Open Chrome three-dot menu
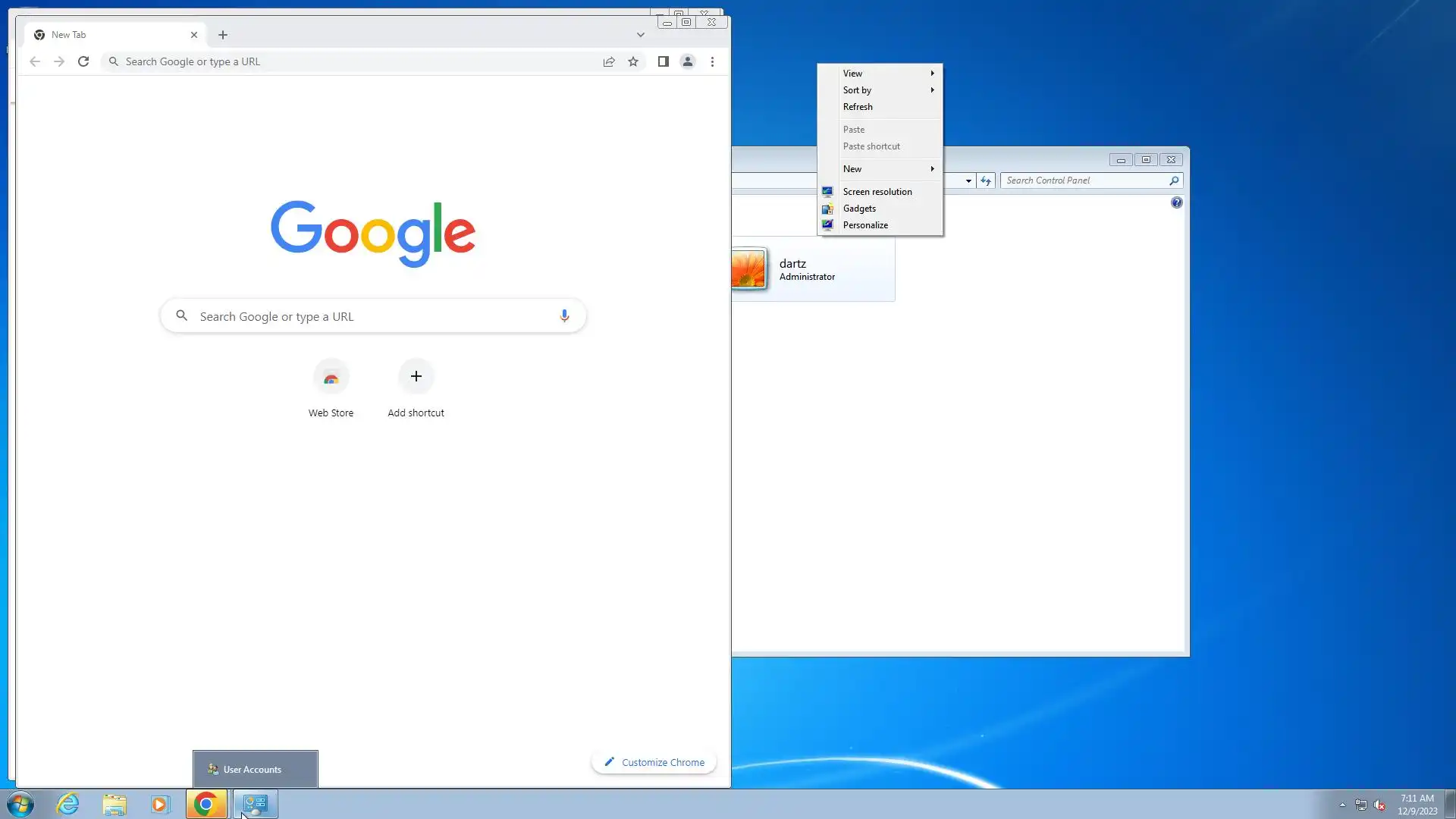This screenshot has height=819, width=1456. (712, 61)
